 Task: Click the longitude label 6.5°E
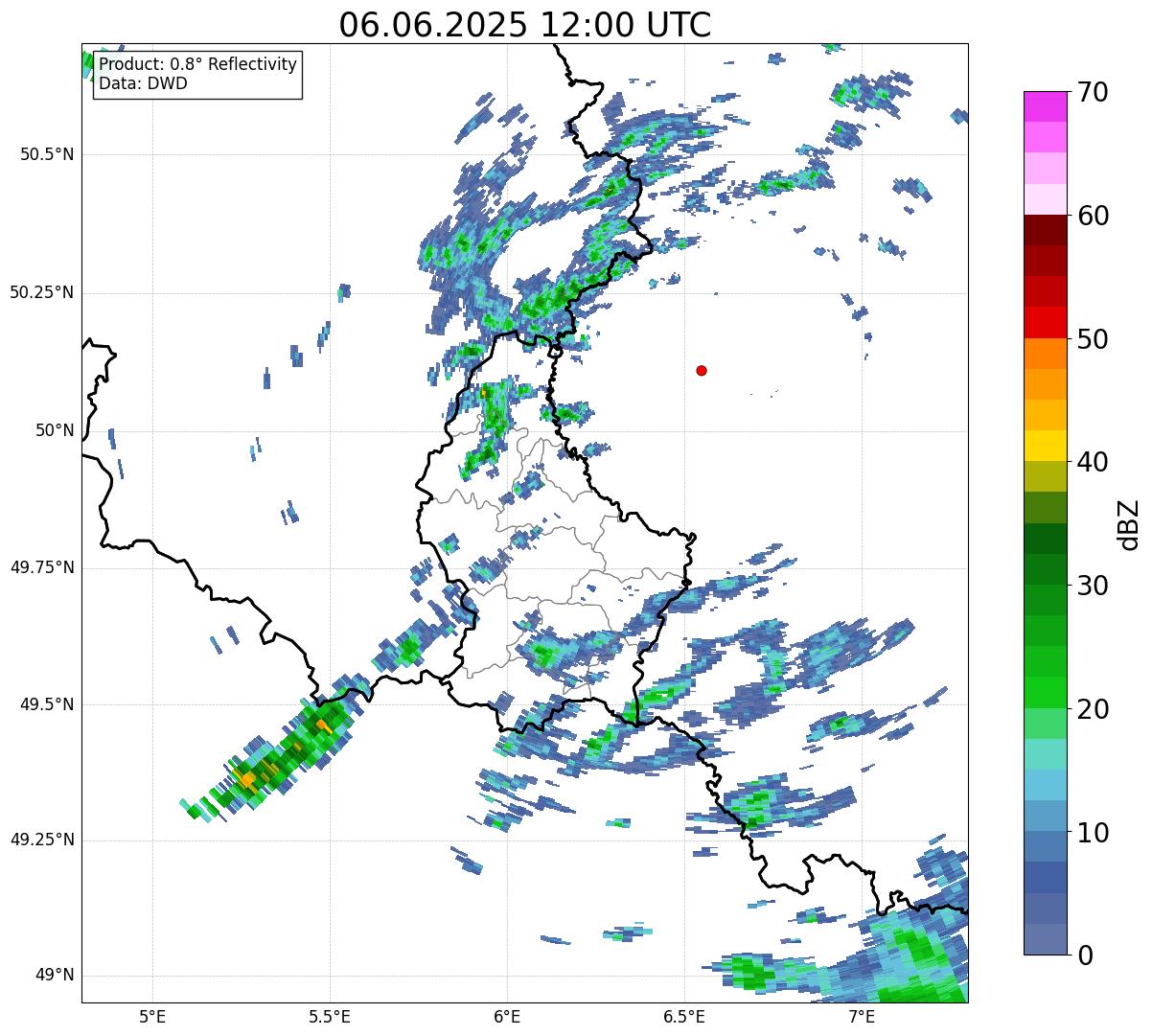pos(684,1017)
